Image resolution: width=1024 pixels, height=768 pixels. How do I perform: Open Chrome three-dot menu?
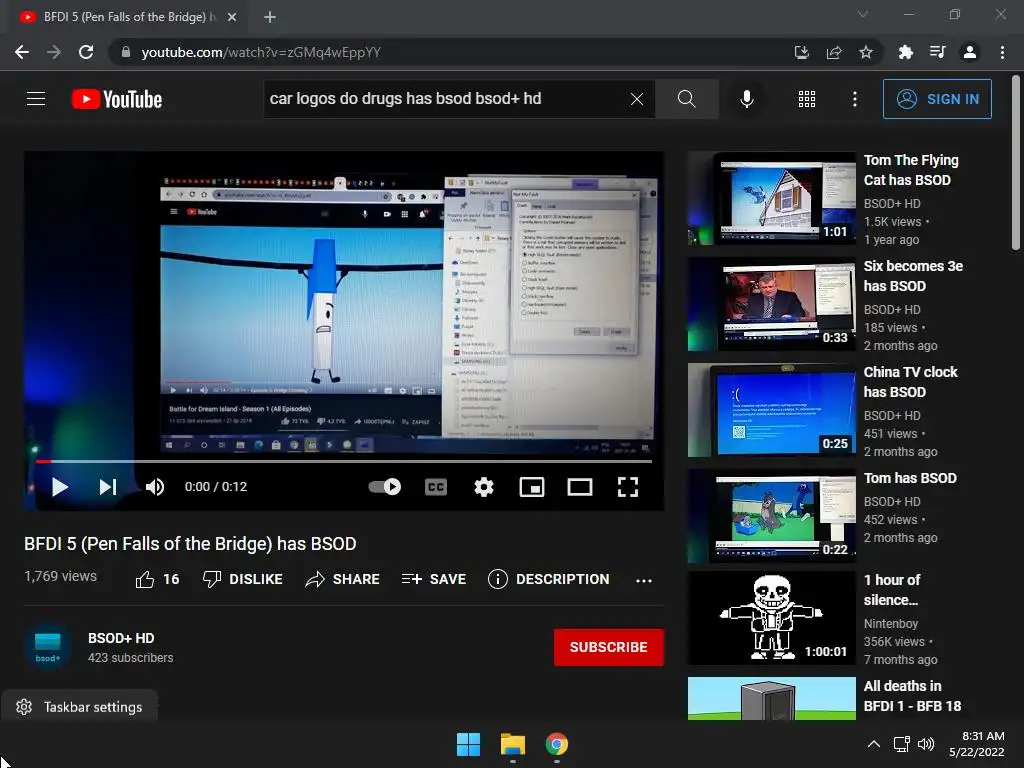pyautogui.click(x=1002, y=52)
